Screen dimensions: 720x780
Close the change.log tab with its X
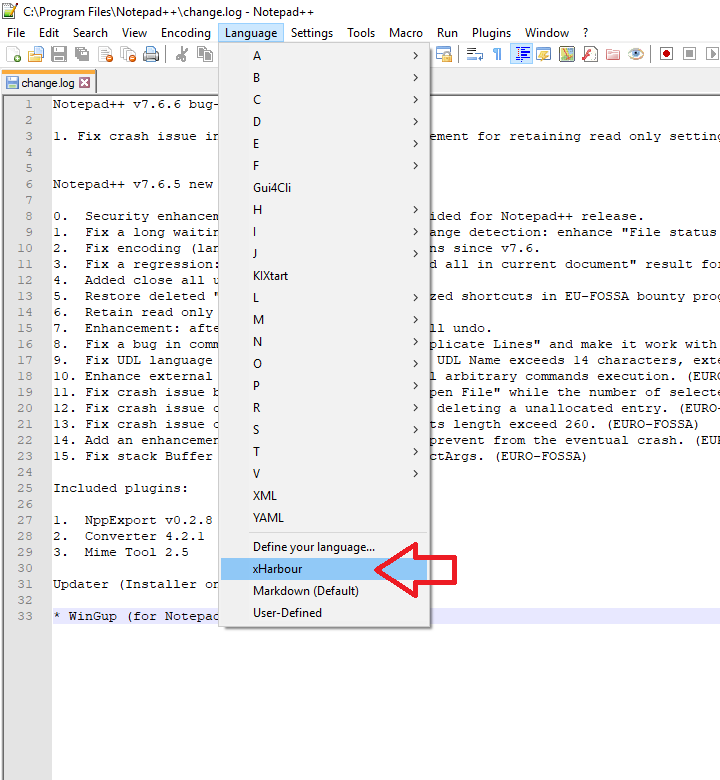point(85,83)
